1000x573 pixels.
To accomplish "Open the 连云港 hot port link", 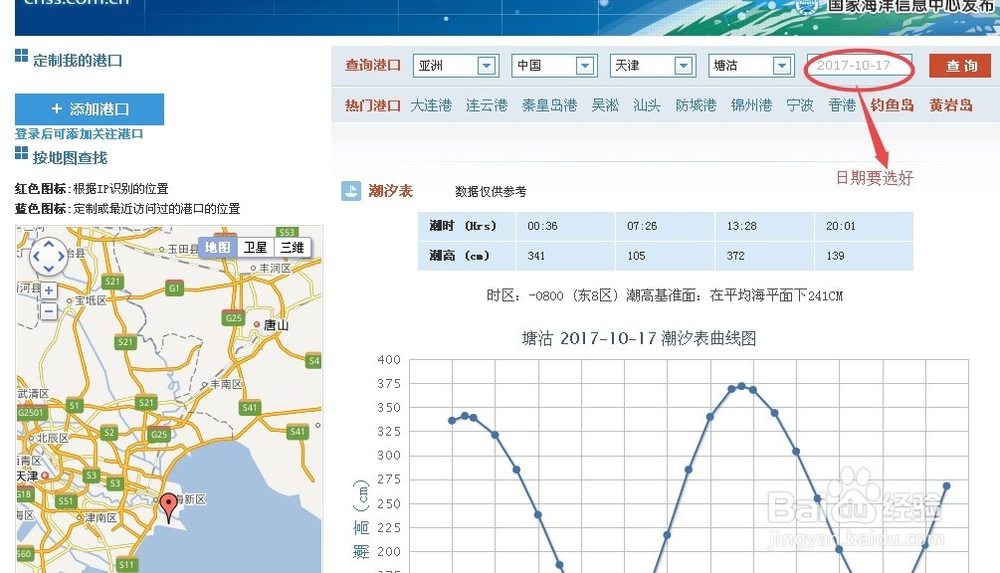I will click(x=486, y=105).
